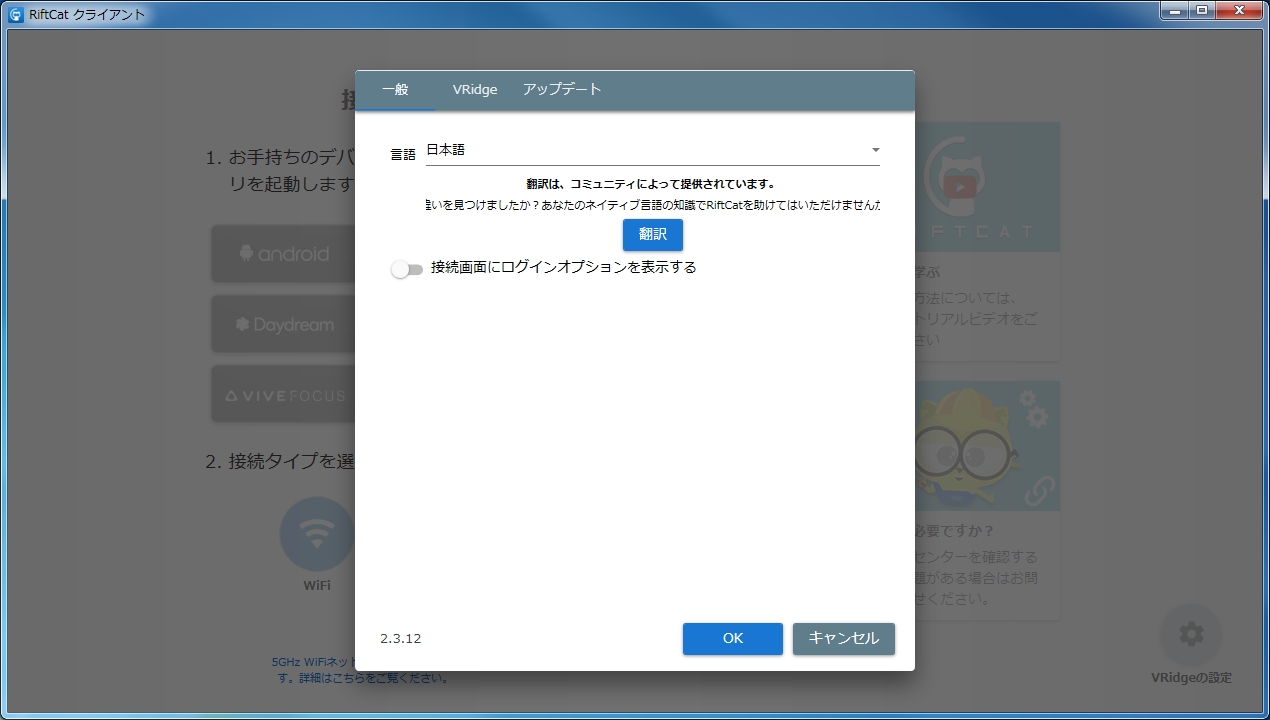1270x720 pixels.
Task: Click the 言語 label
Action: (x=403, y=155)
